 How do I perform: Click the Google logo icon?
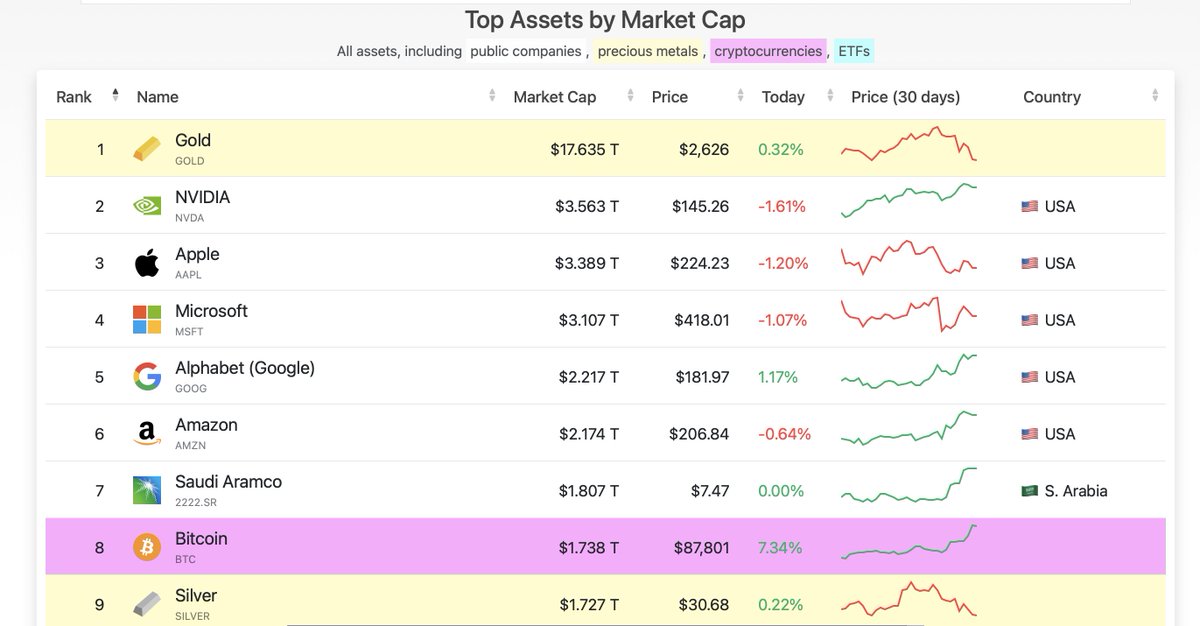pos(147,377)
